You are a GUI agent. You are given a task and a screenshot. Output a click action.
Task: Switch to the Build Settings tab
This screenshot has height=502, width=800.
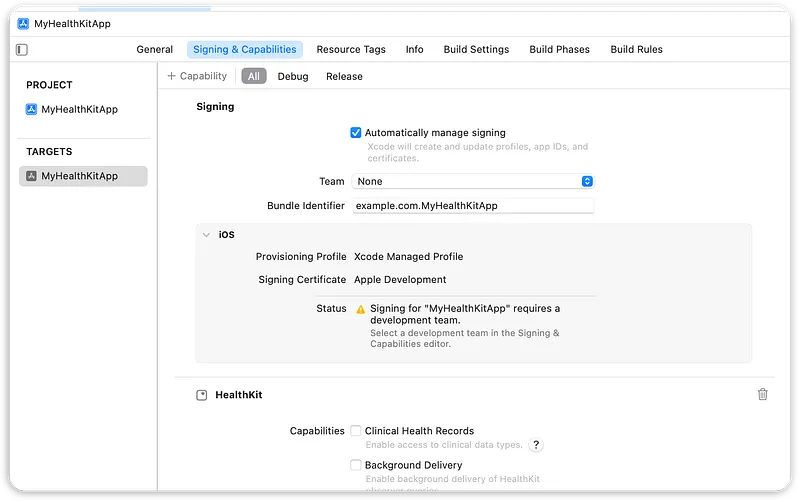(x=476, y=50)
